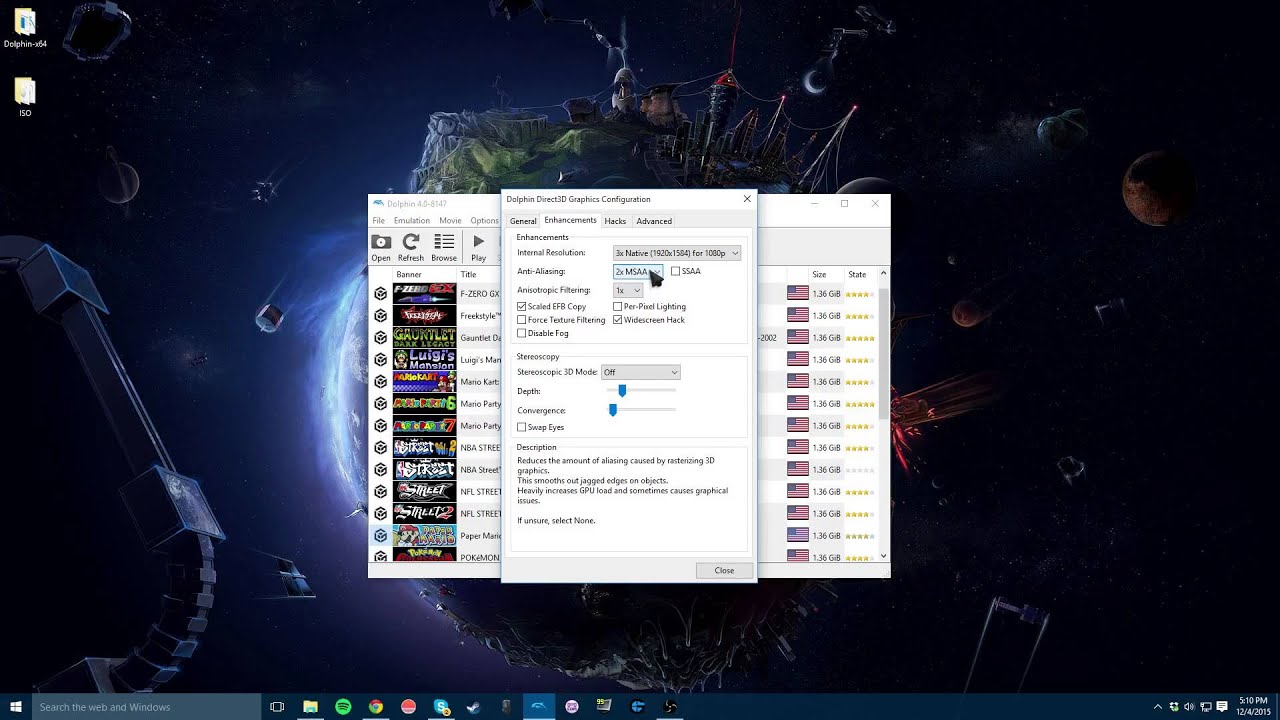The height and width of the screenshot is (720, 1280).
Task: Select the NFL Street 2 banner
Action: pyautogui.click(x=424, y=513)
